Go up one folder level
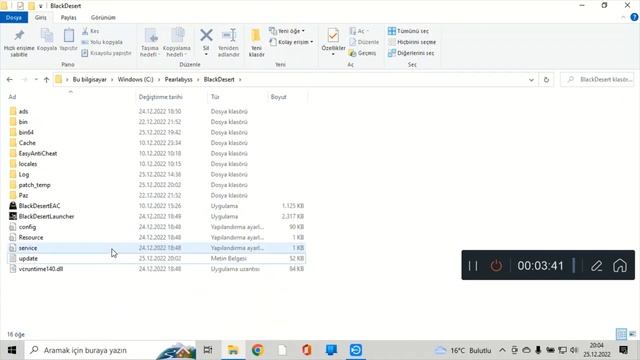Viewport: 640px width, 360px height. click(x=46, y=80)
